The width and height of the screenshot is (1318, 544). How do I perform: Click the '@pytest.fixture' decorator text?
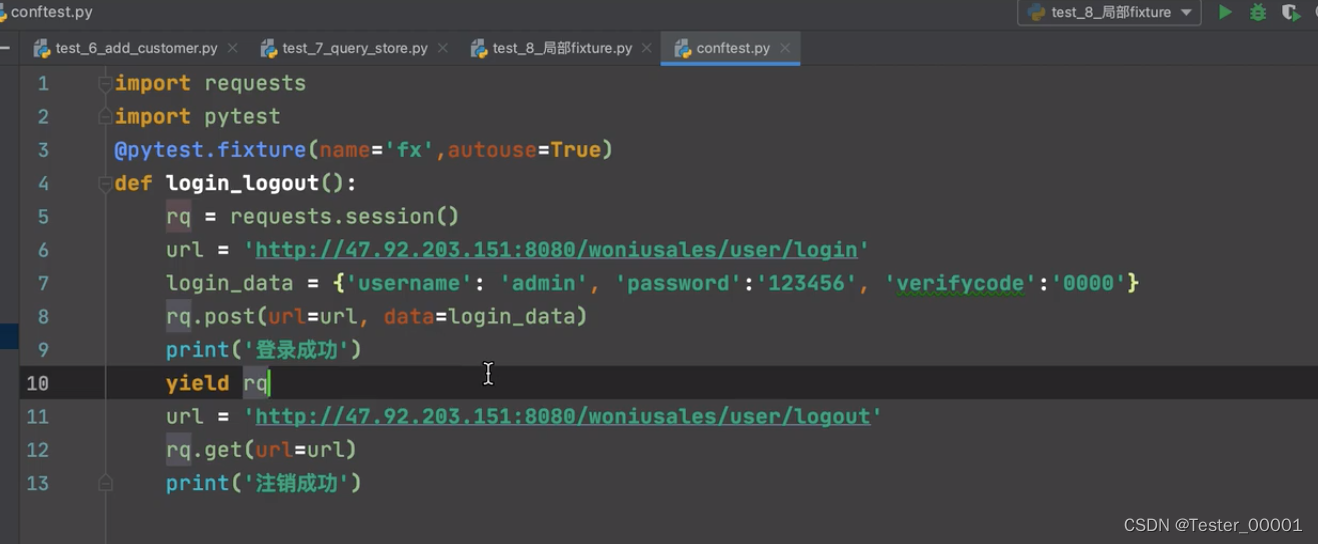(210, 150)
